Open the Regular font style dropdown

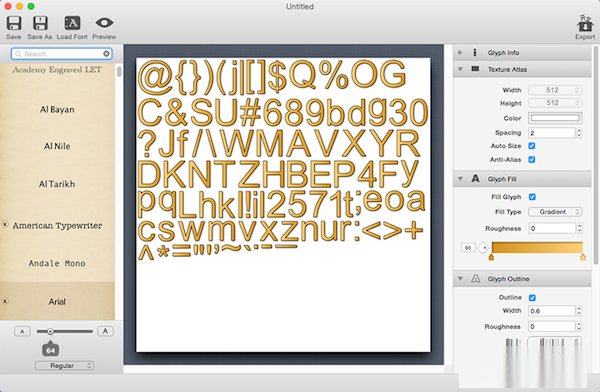pos(64,366)
